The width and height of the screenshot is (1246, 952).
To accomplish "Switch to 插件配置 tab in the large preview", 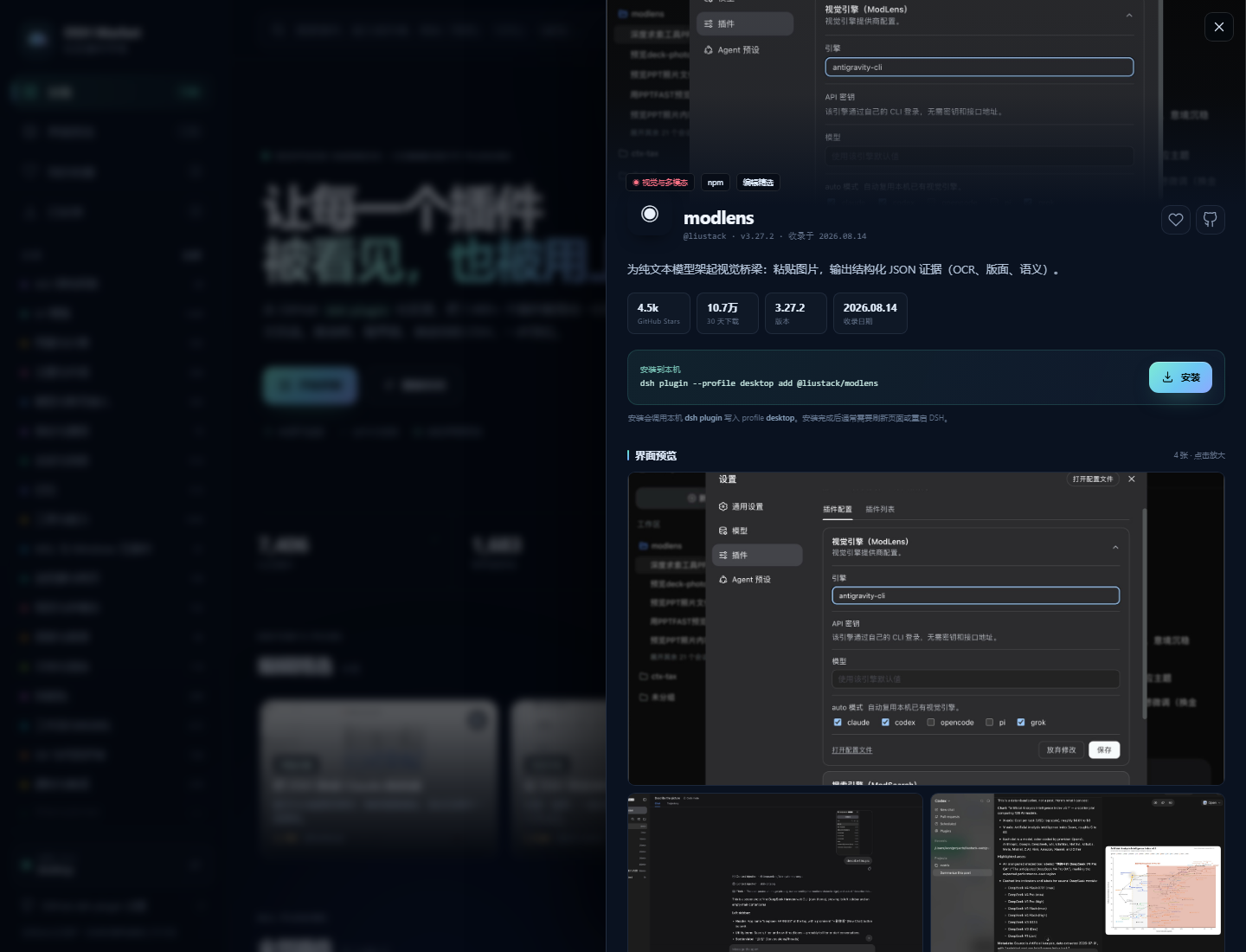I will (837, 509).
